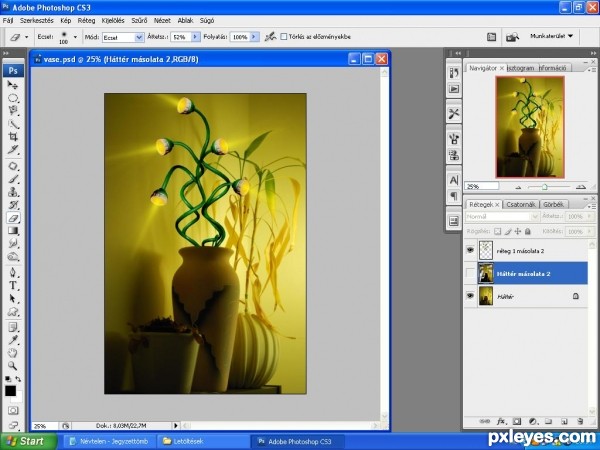
Task: Select the Blur tool
Action: (x=13, y=243)
